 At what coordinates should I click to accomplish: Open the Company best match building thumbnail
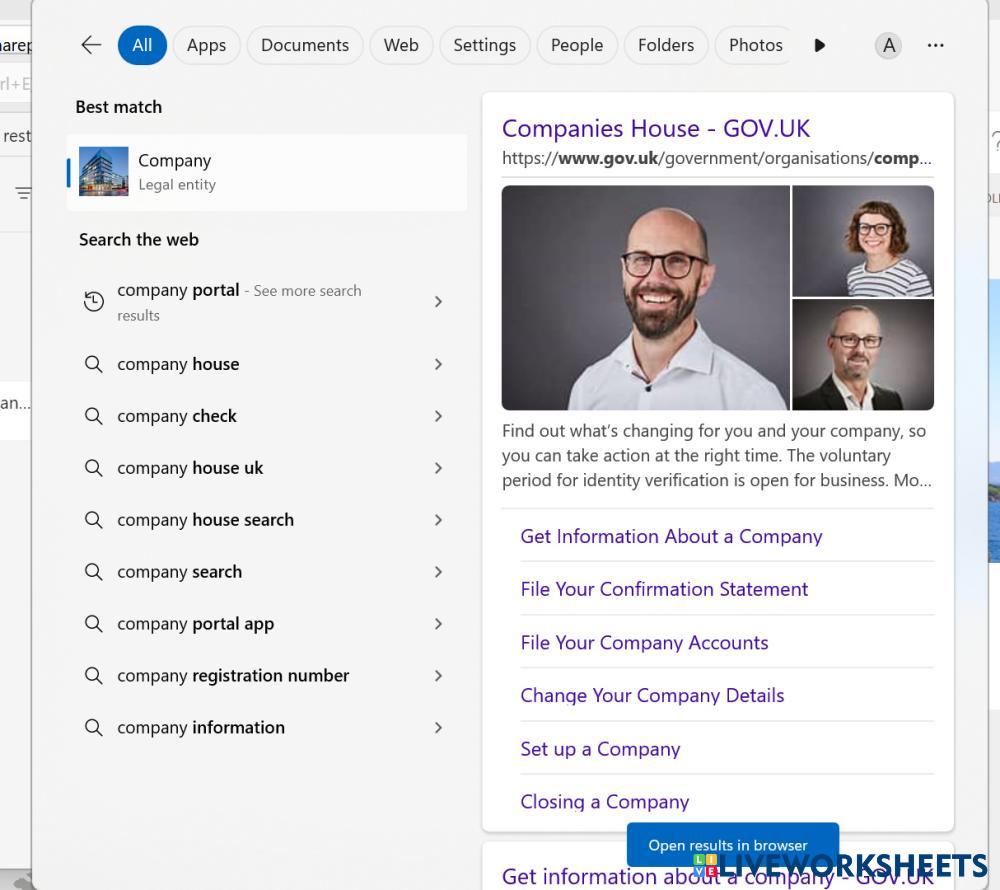click(x=104, y=172)
